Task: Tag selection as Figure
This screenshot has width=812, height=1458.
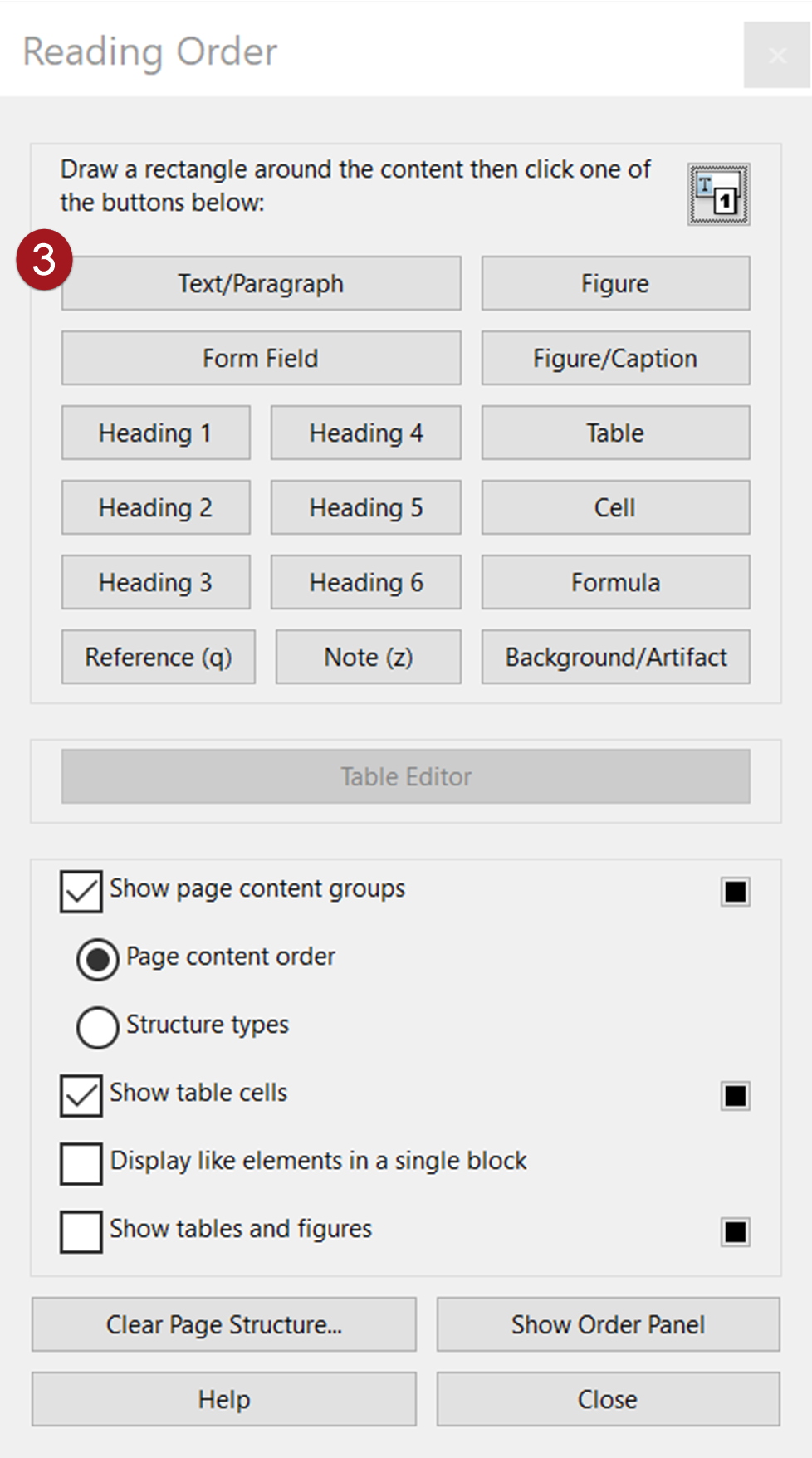Action: 615,283
